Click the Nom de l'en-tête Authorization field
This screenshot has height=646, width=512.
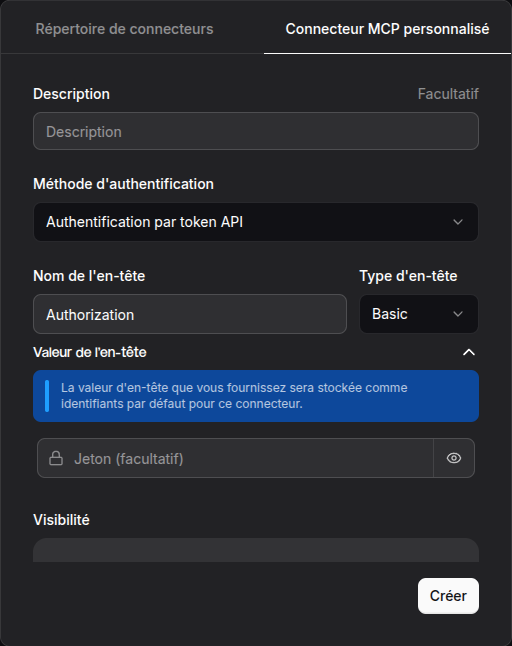pos(190,314)
